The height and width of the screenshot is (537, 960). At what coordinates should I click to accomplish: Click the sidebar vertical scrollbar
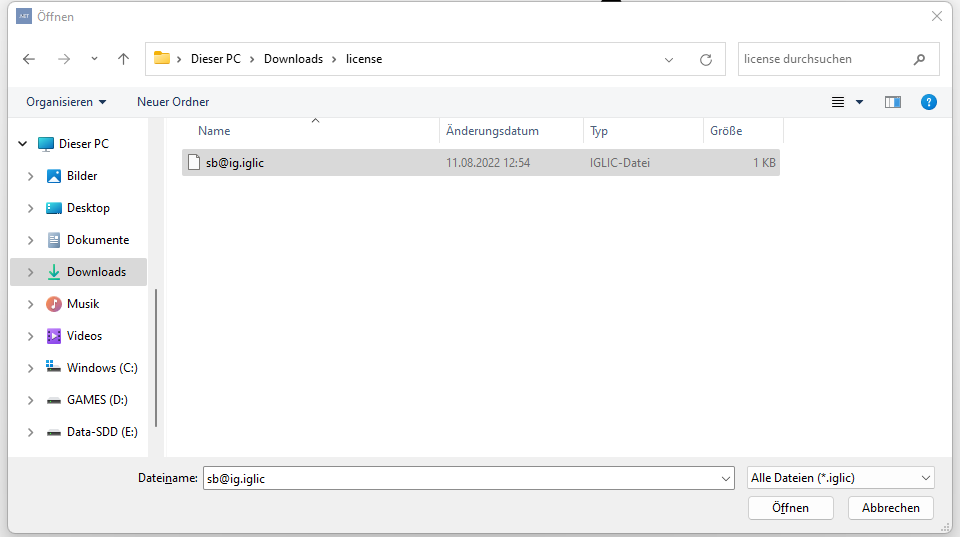[156, 350]
